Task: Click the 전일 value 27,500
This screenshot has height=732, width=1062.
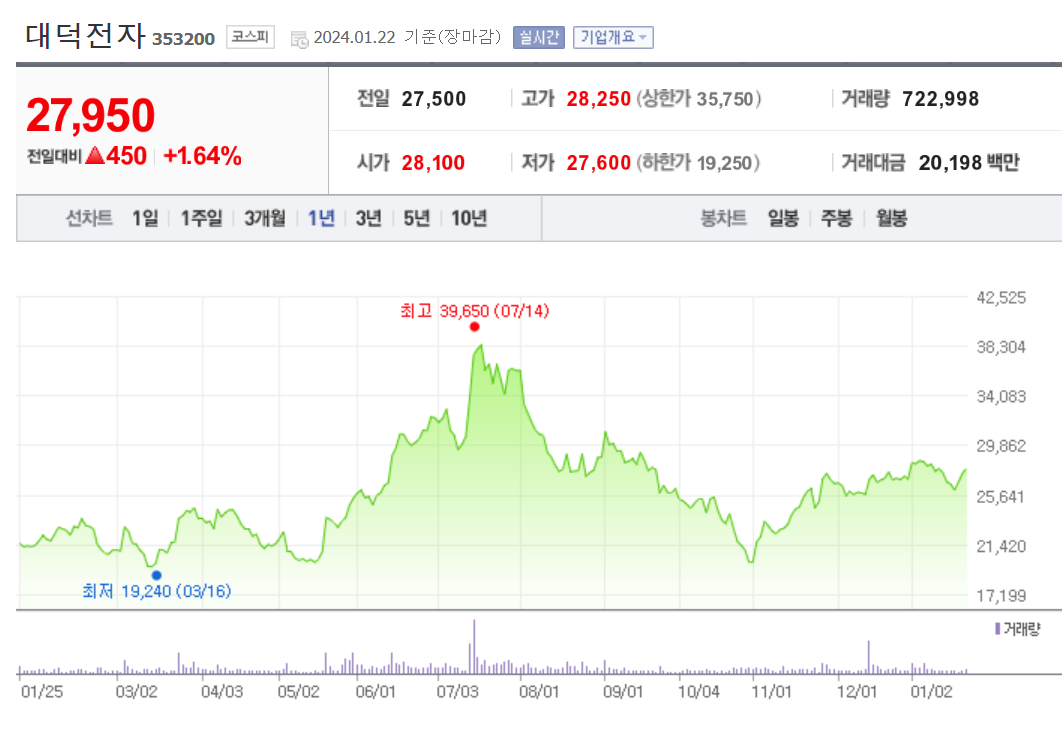Action: pos(433,99)
